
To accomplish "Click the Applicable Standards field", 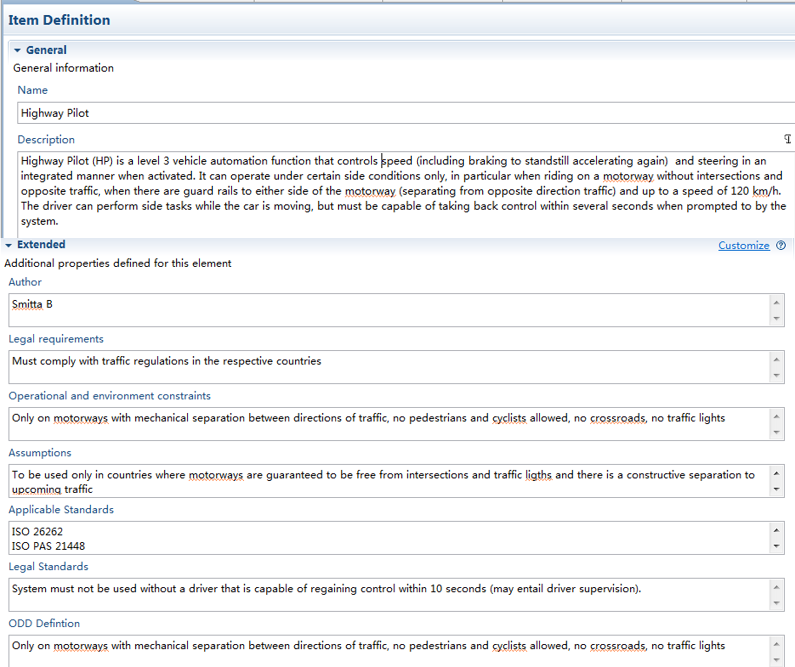I will [x=390, y=538].
